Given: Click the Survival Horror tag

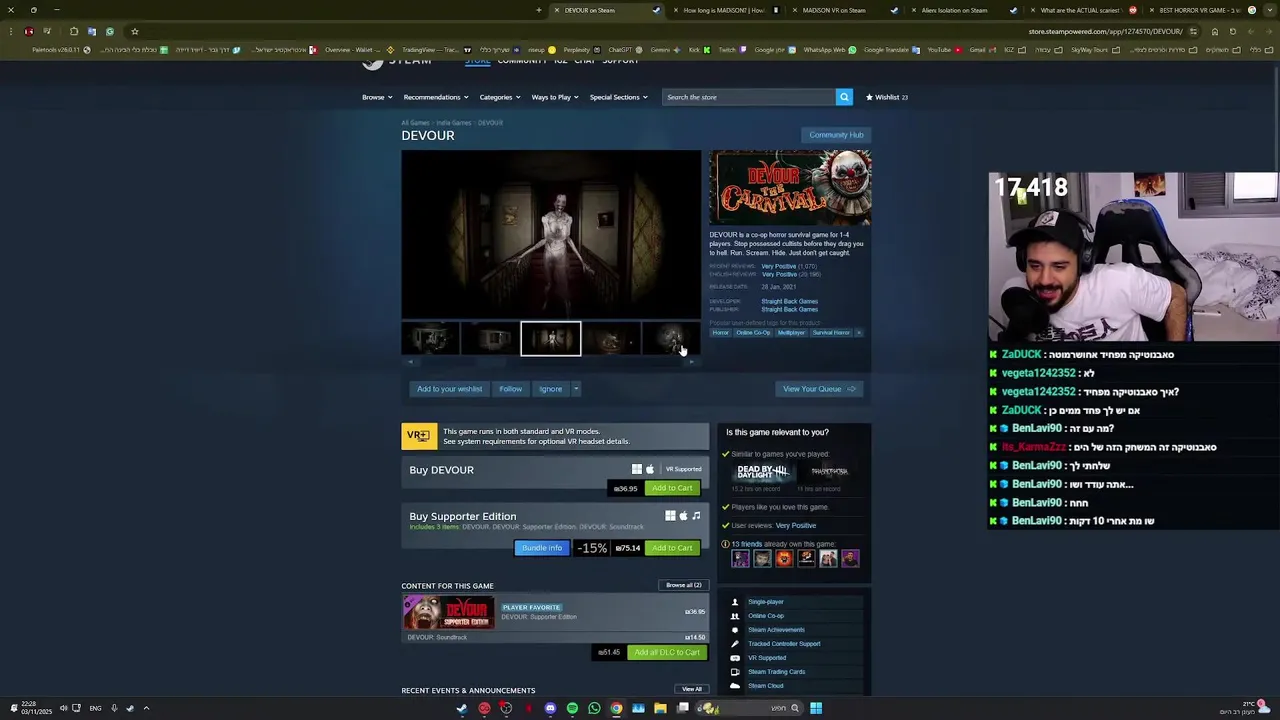Looking at the screenshot, I should (831, 333).
